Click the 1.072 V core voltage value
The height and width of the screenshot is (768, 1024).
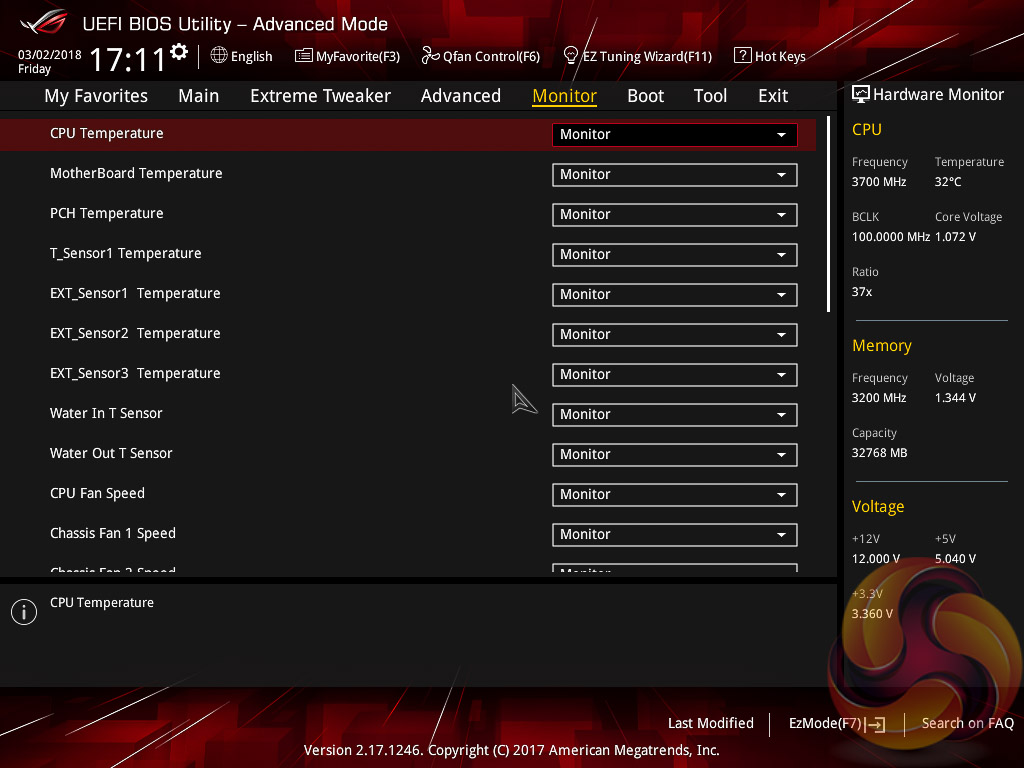click(955, 236)
